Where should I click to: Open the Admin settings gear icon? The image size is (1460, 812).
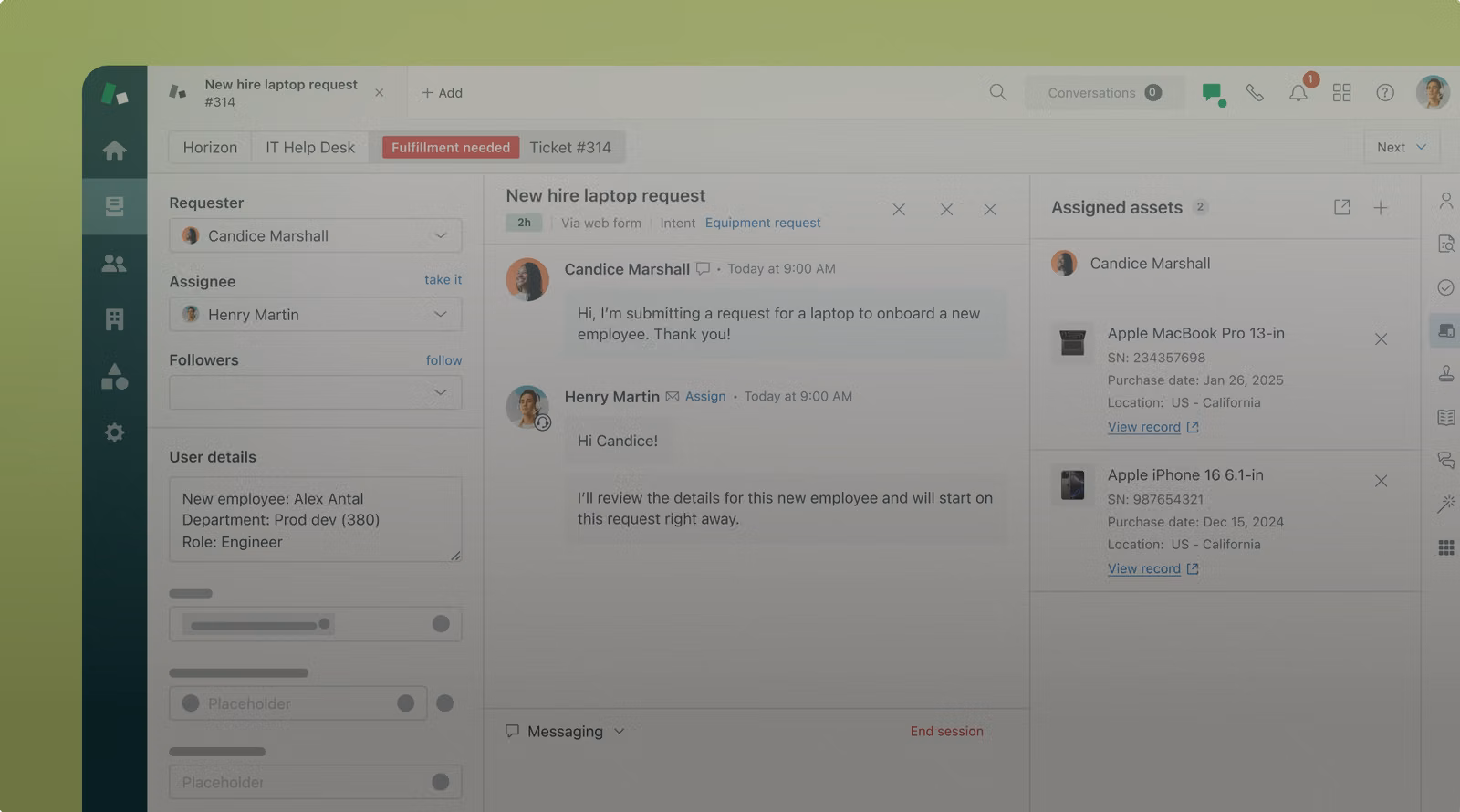coord(114,432)
